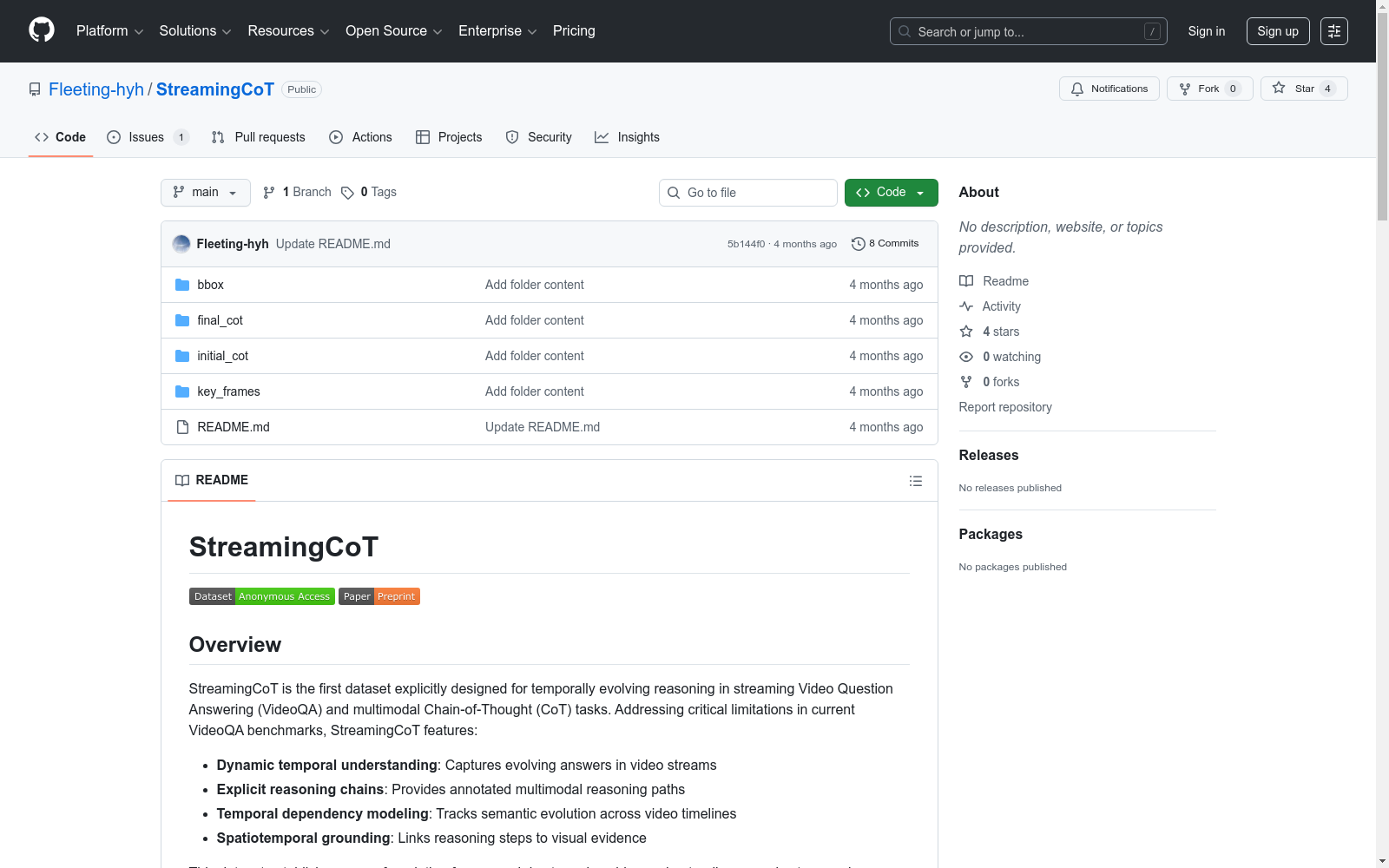
Task: Expand the Resources menu
Action: click(x=289, y=31)
